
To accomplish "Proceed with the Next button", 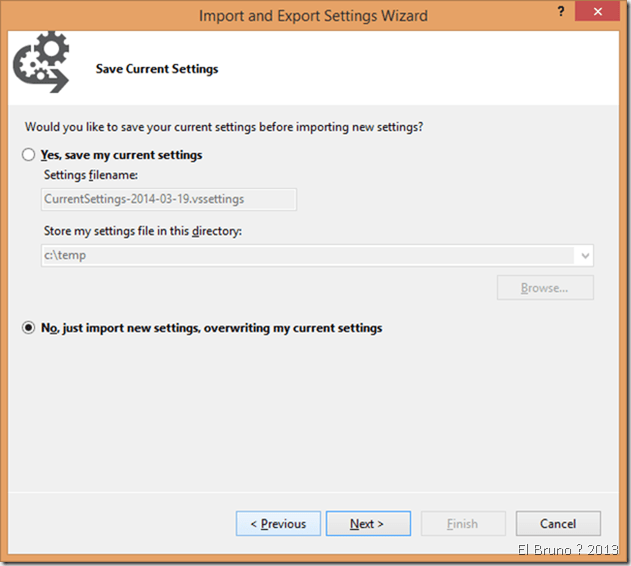I will coord(367,524).
